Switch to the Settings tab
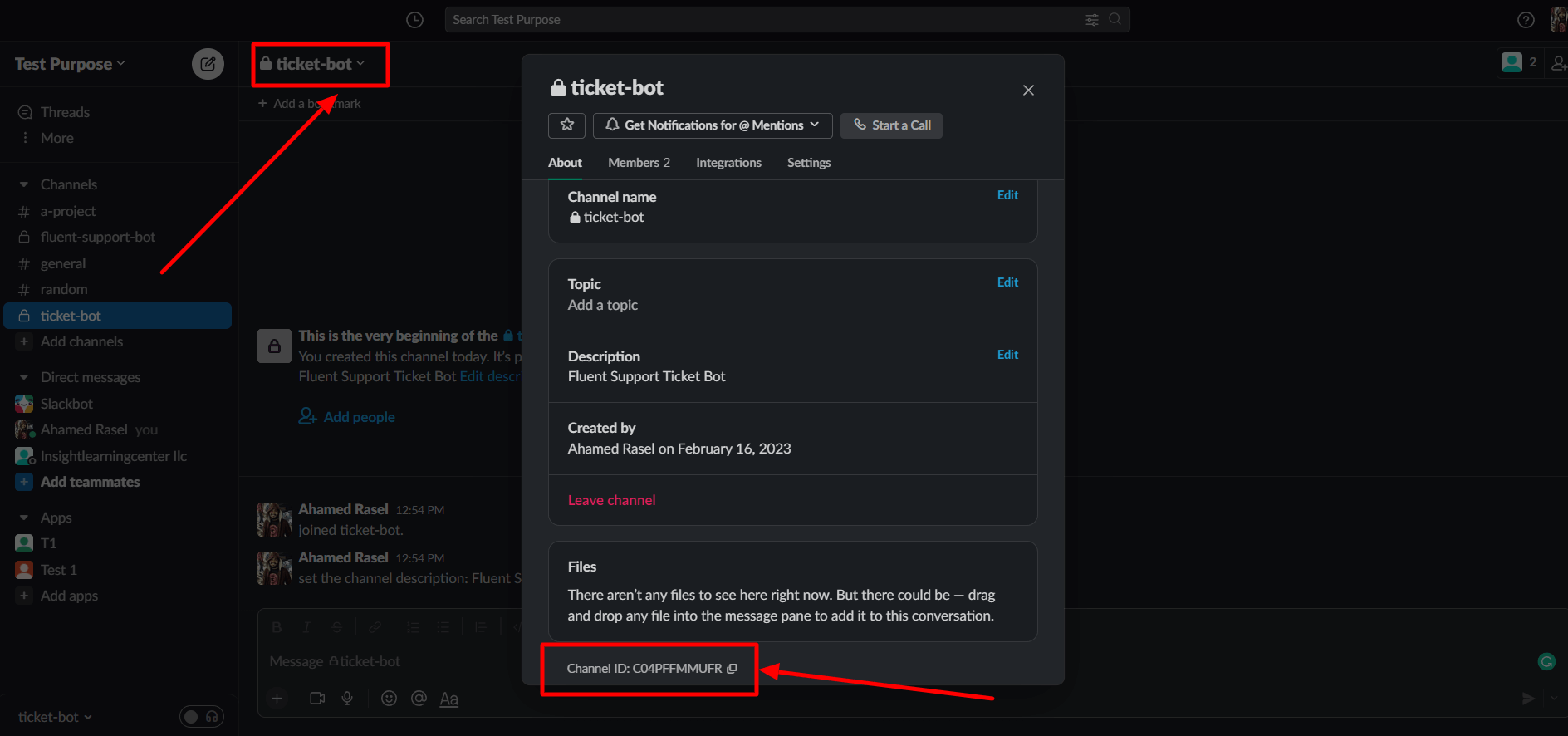The height and width of the screenshot is (736, 1568). pos(809,163)
